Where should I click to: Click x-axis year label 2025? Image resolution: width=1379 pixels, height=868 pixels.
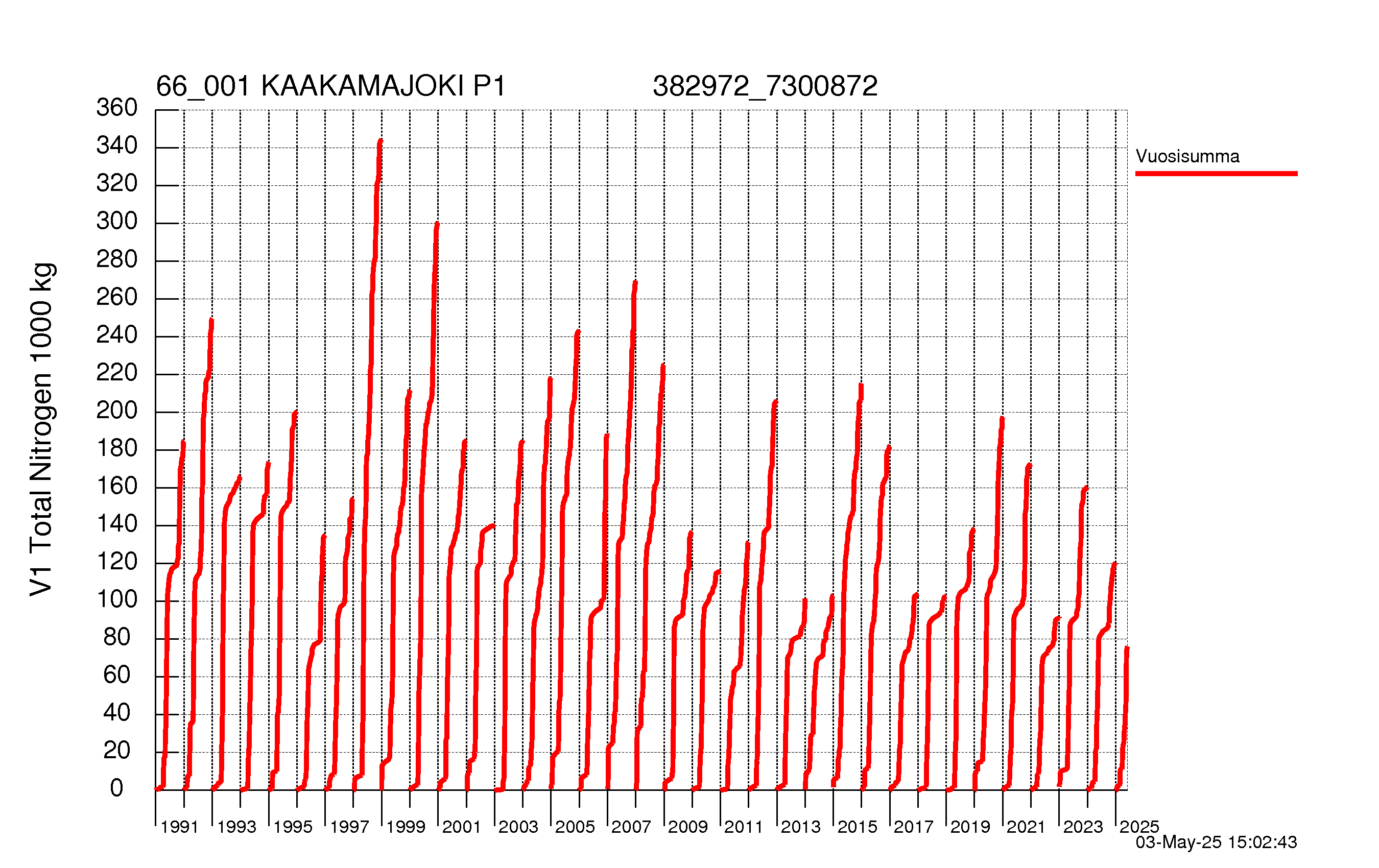[1139, 827]
